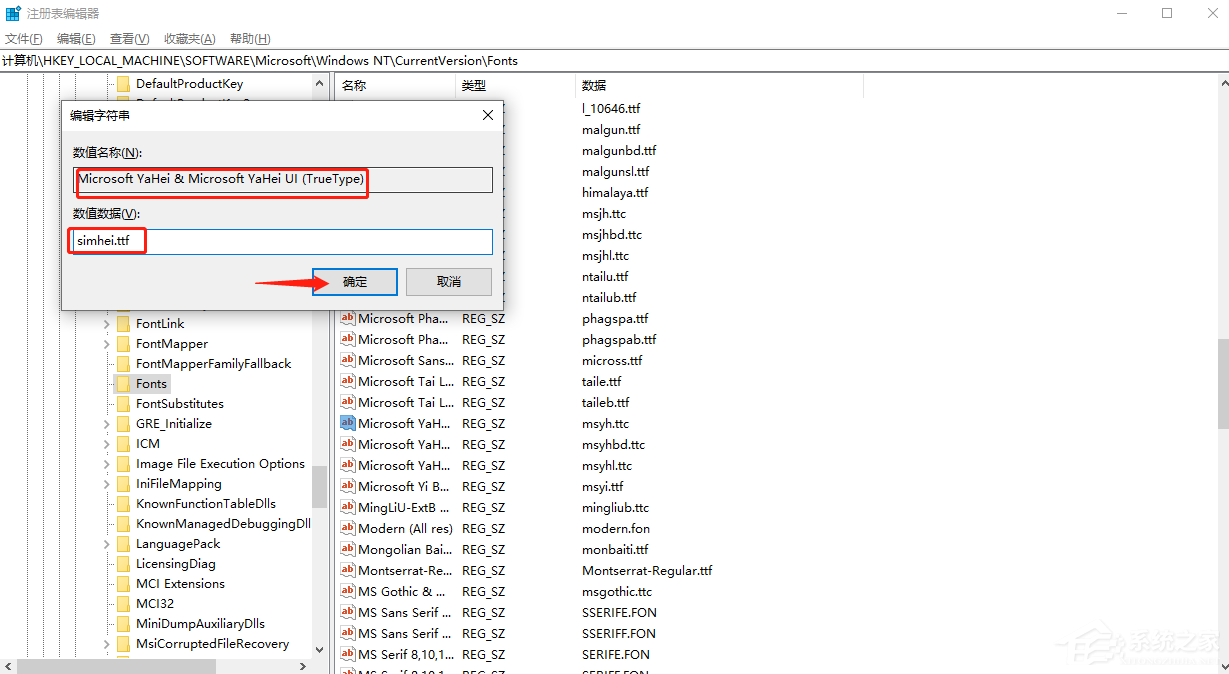Click the FontSubstitutes folder icon
This screenshot has width=1229, height=674.
point(122,403)
